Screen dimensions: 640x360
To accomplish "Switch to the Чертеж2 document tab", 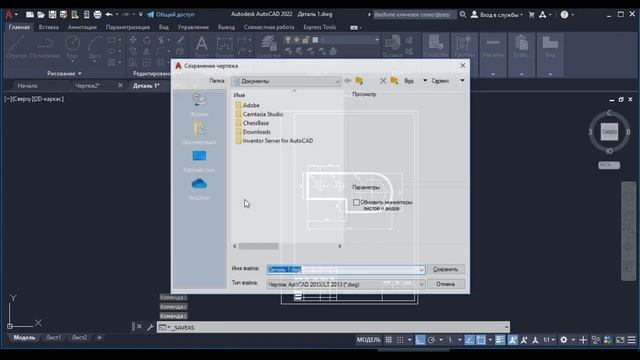I will click(87, 86).
